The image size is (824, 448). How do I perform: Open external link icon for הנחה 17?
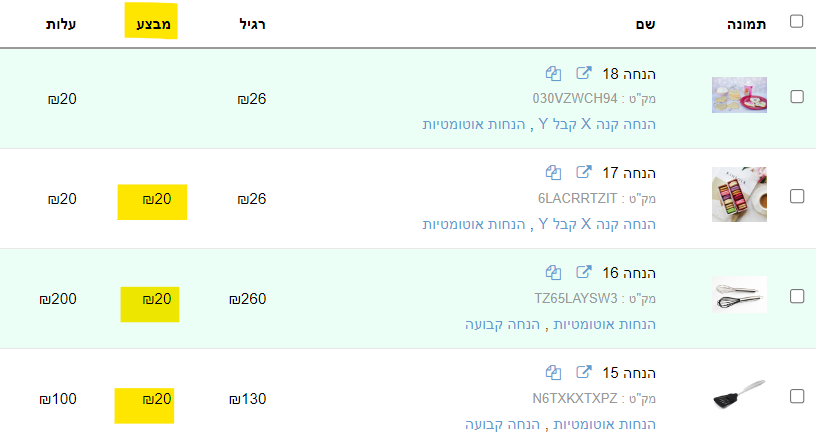click(x=584, y=173)
